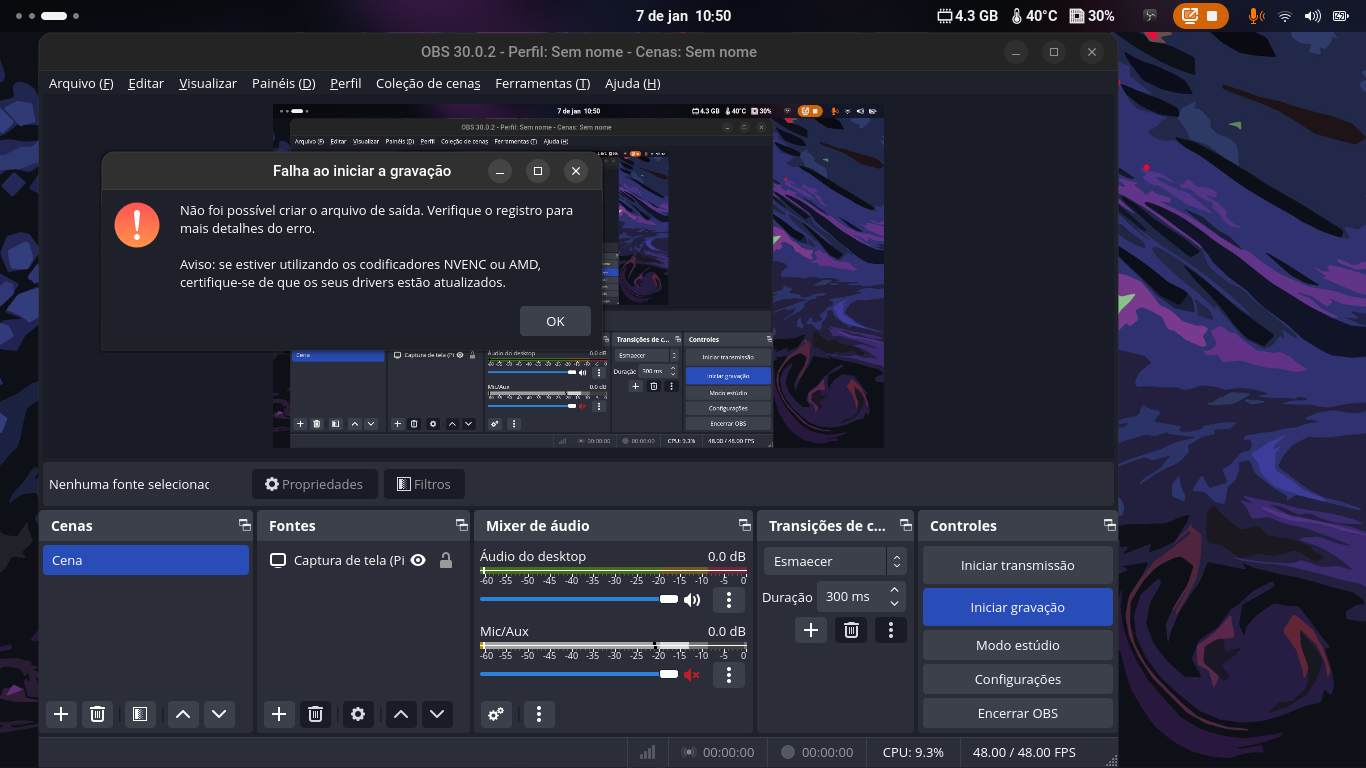Remove selected scene with trash icon

pos(97,714)
